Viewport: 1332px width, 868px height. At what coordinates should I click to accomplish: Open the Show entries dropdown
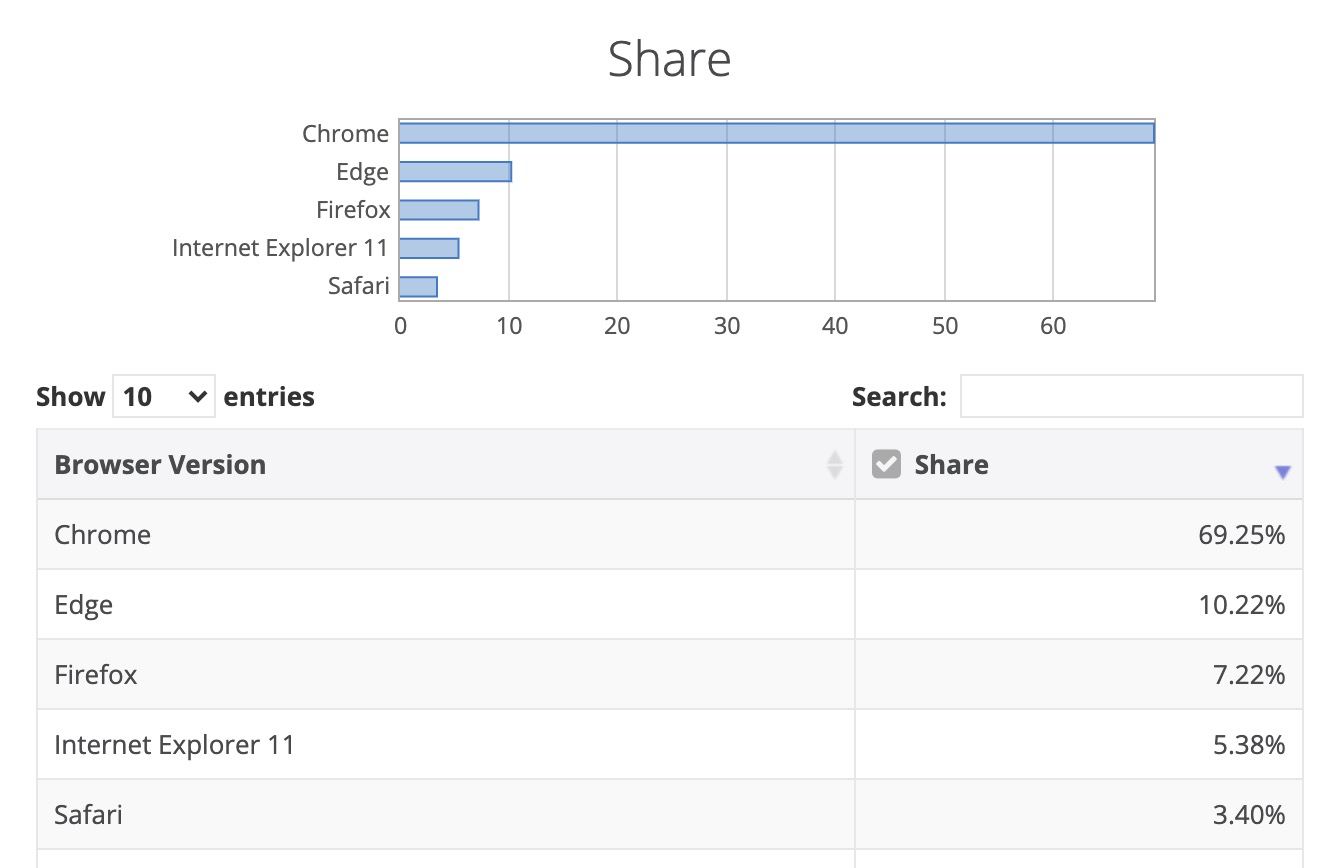164,397
